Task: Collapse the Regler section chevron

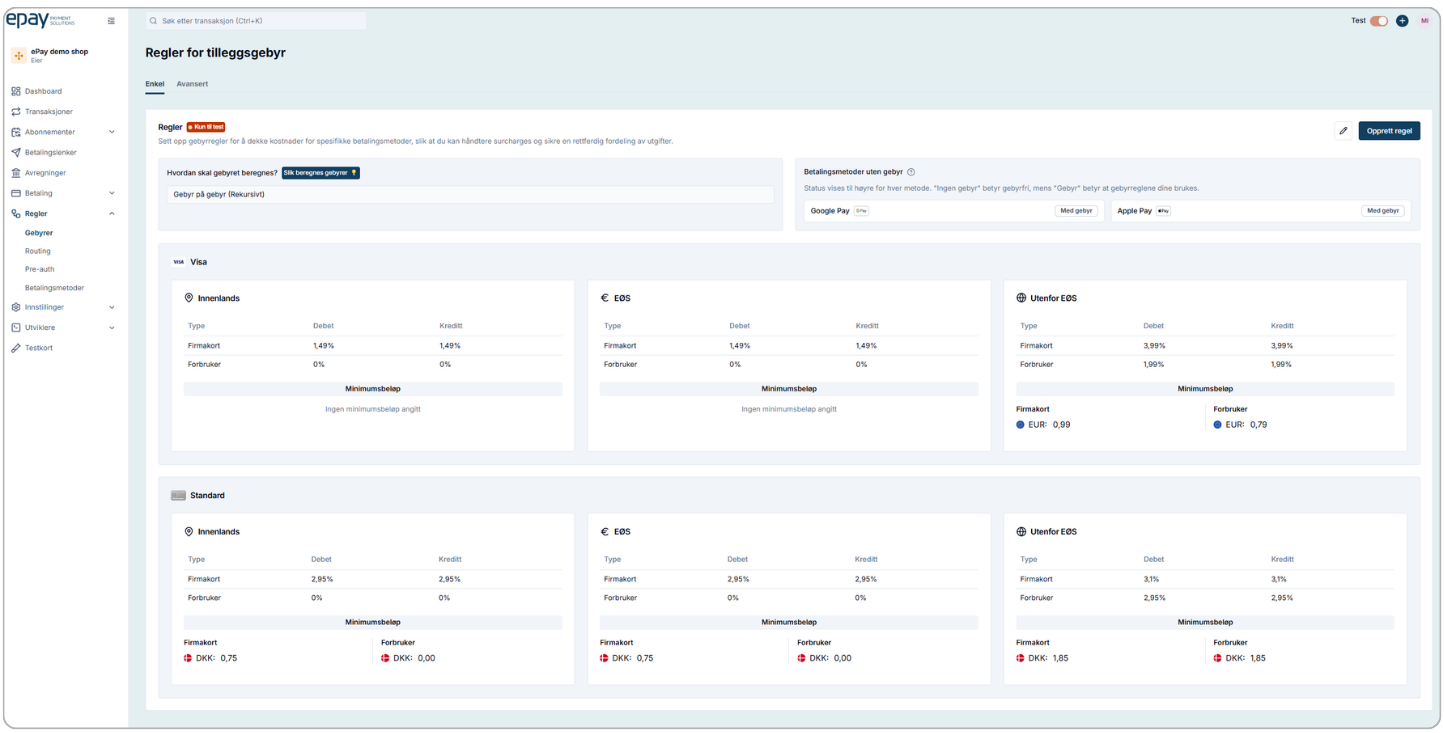Action: [111, 214]
